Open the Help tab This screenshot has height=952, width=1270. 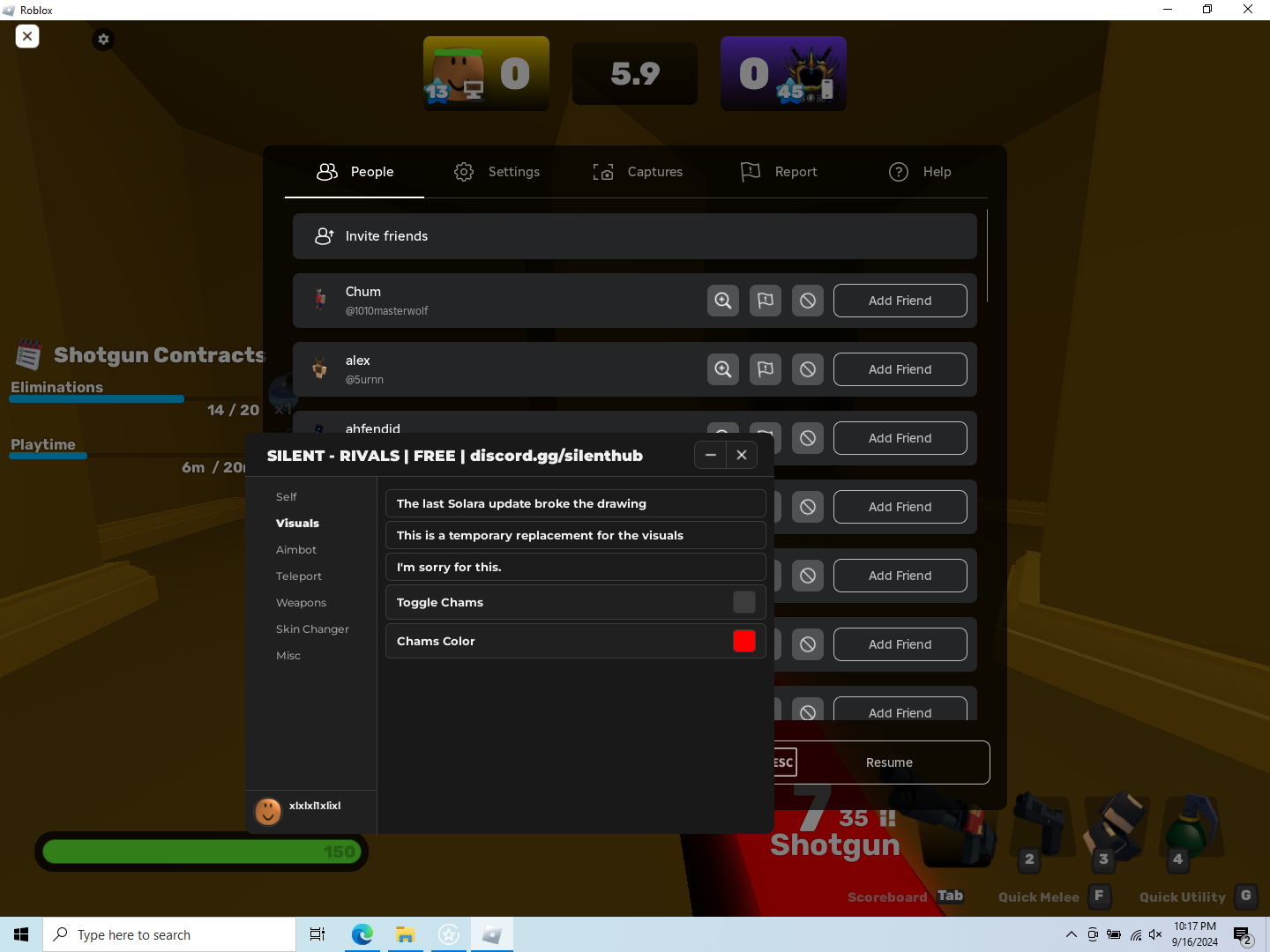click(x=920, y=172)
